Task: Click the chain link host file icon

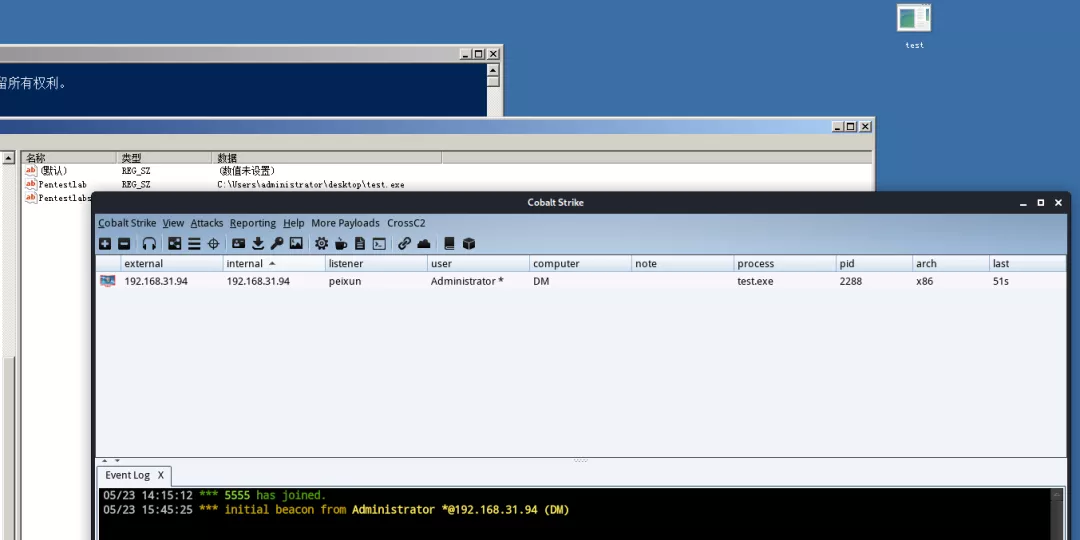Action: (404, 243)
